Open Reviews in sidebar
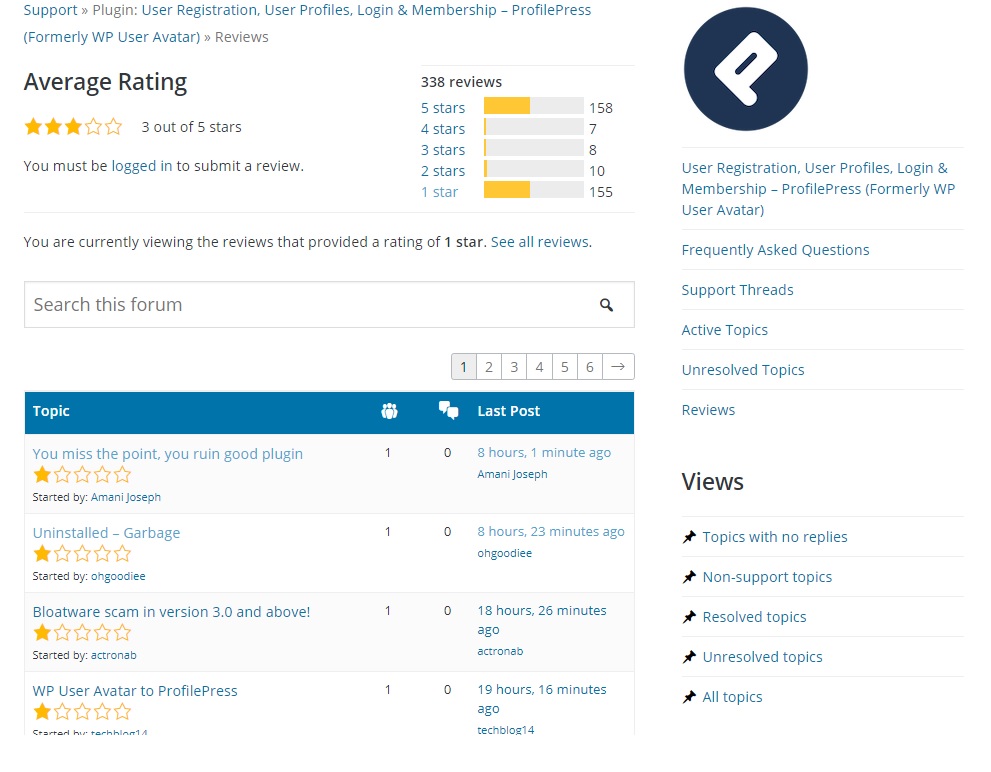 tap(708, 410)
